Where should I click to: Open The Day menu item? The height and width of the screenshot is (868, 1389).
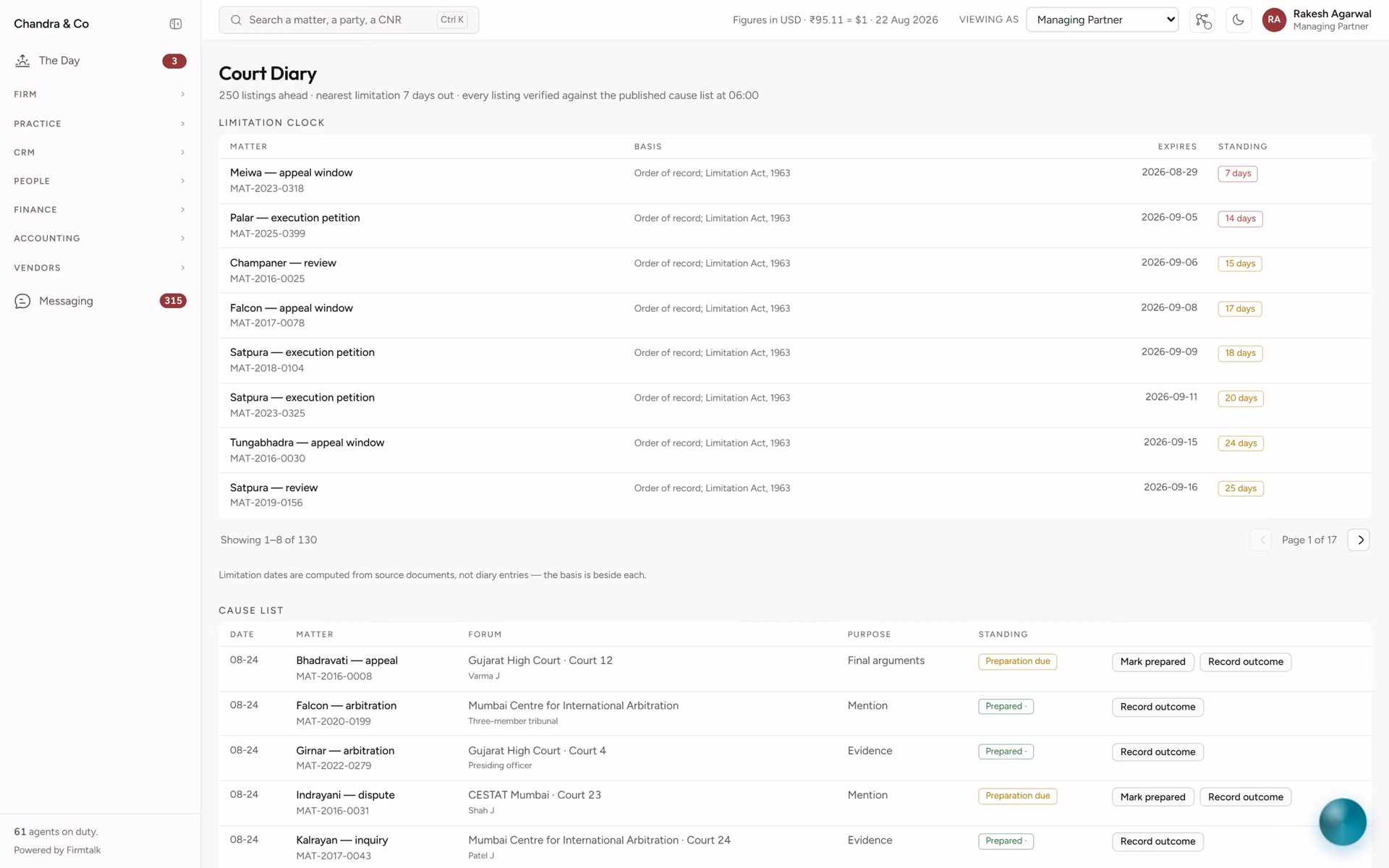tap(100, 61)
